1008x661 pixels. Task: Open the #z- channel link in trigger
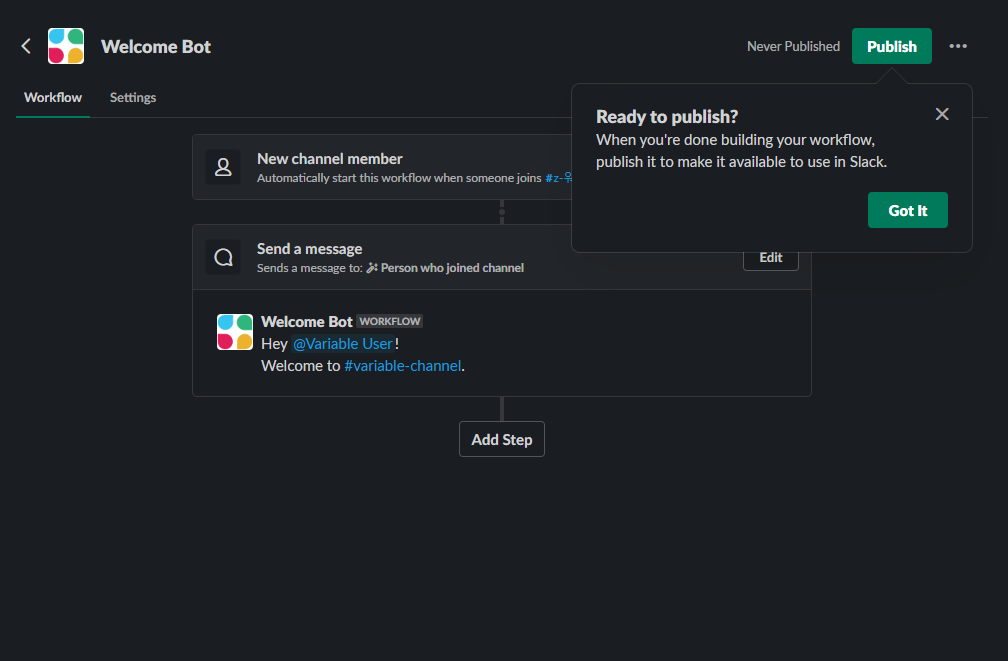559,178
